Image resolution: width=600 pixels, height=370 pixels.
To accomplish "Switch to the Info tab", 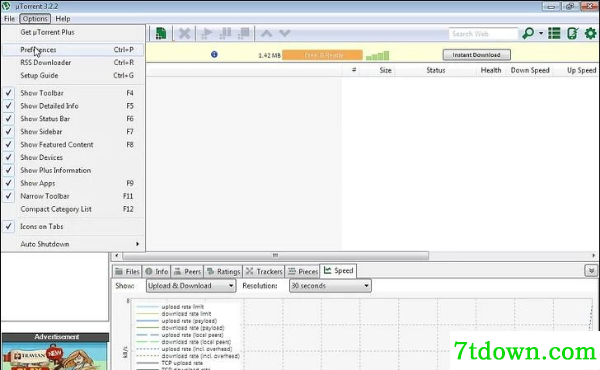I will point(157,271).
